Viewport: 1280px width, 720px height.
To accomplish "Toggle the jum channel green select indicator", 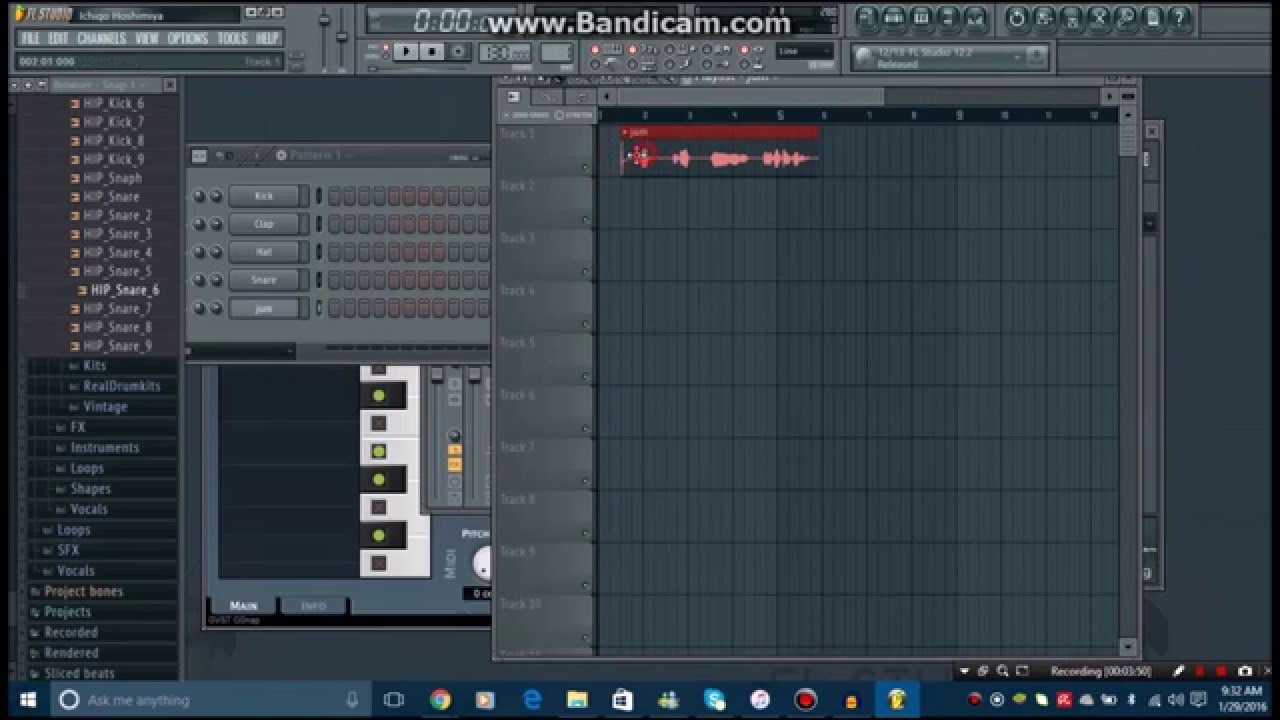I will point(319,308).
